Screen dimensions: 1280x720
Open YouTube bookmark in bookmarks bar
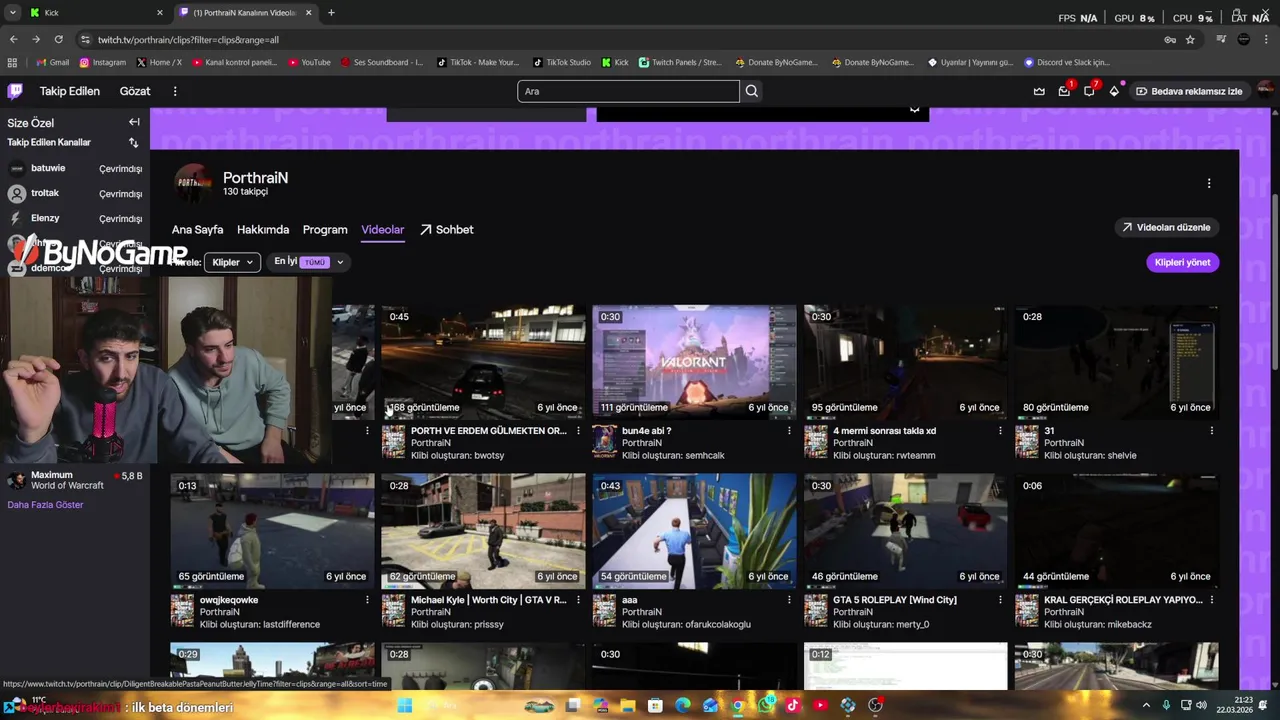309,62
